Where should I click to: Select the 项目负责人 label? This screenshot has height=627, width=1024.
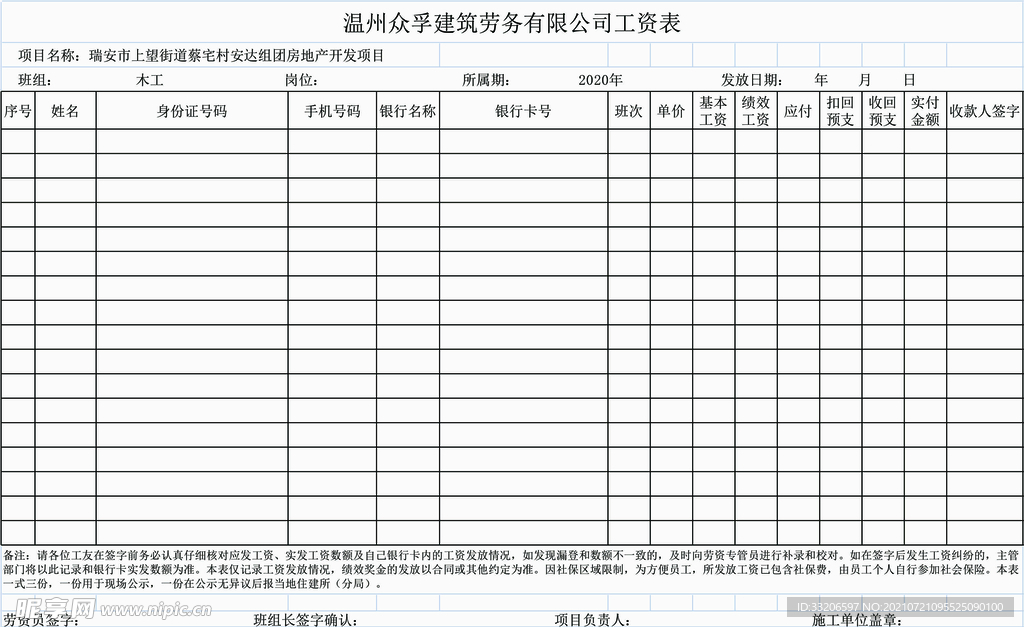pos(592,619)
